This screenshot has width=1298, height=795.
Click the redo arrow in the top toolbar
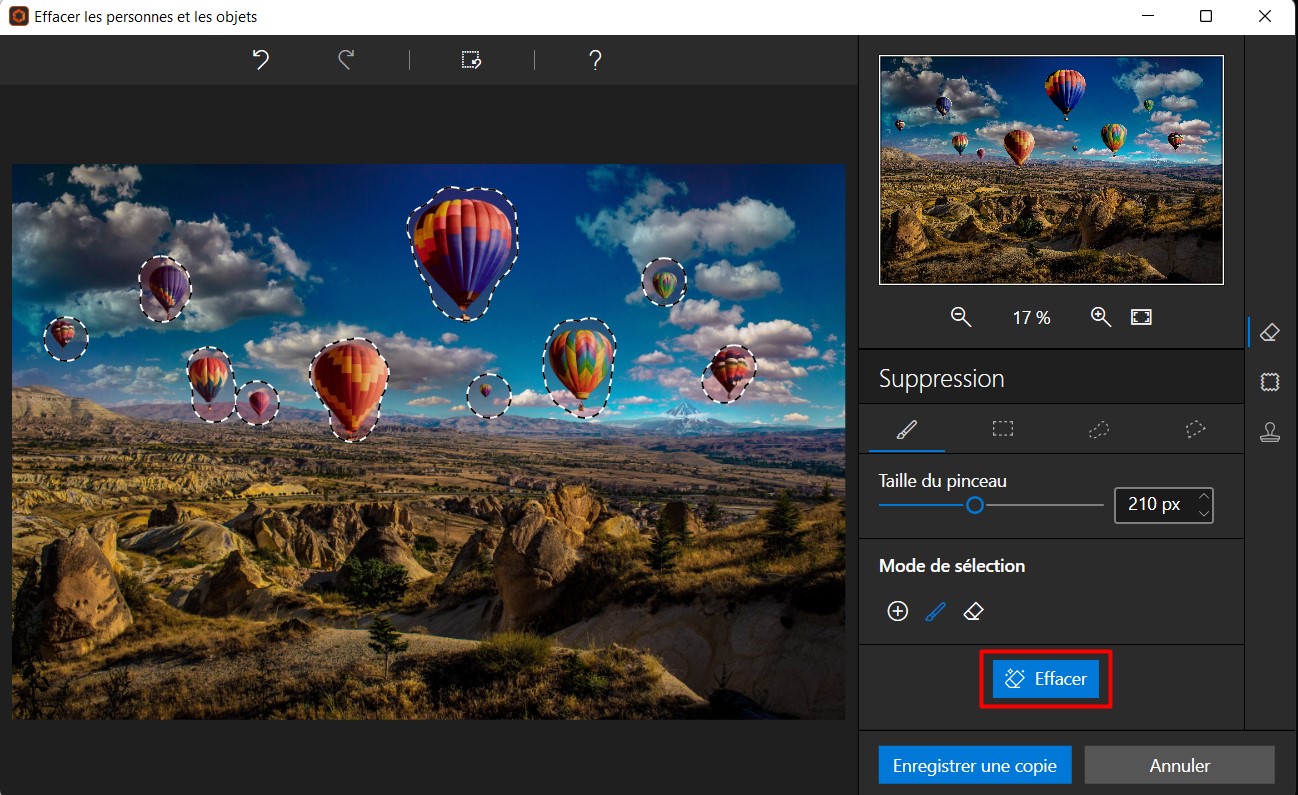(346, 60)
